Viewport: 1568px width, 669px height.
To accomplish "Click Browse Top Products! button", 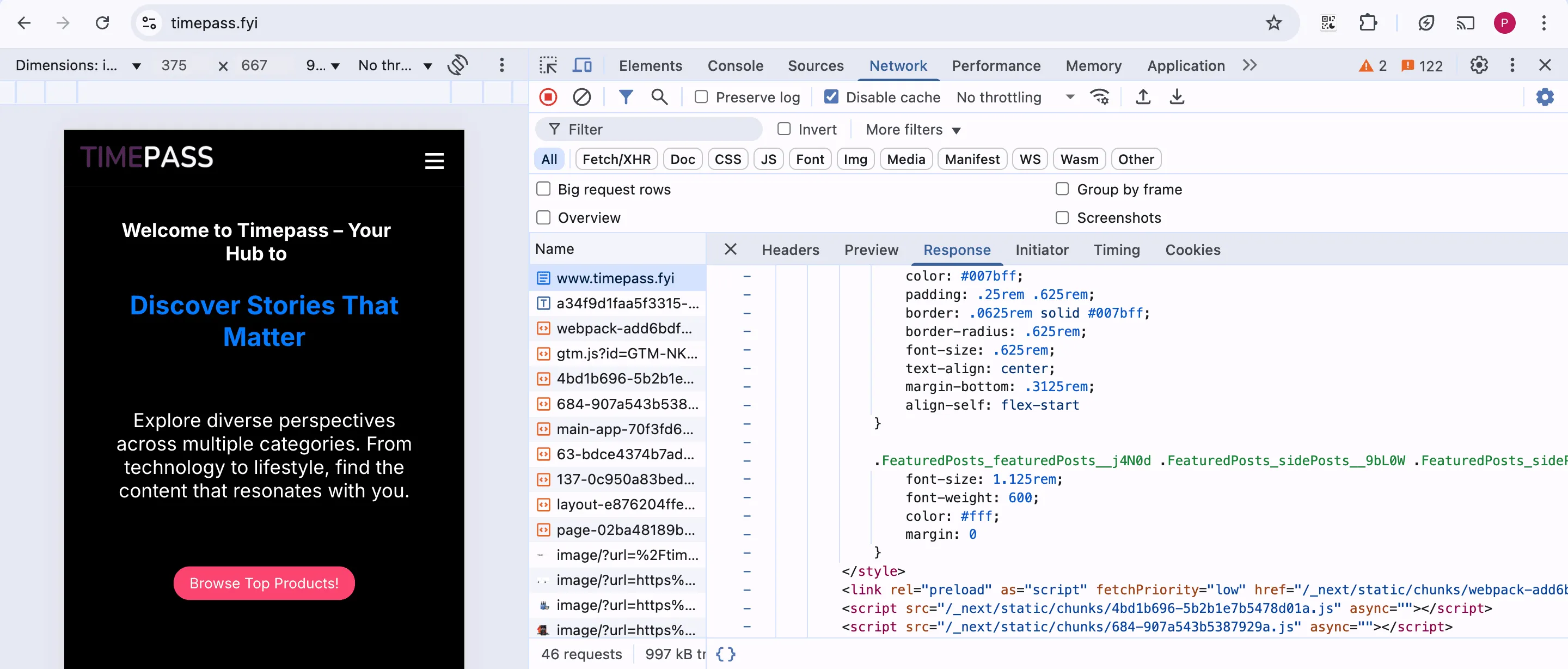I will point(264,583).
